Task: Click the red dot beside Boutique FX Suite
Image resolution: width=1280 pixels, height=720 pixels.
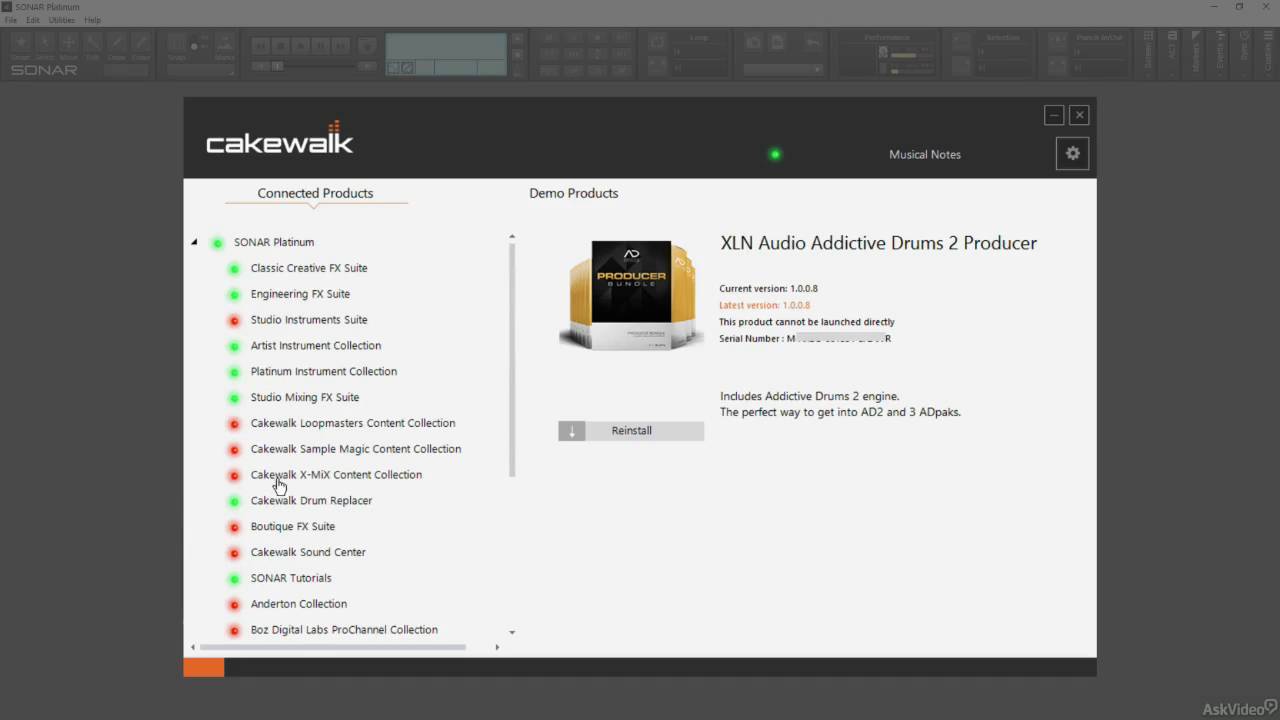Action: click(234, 527)
